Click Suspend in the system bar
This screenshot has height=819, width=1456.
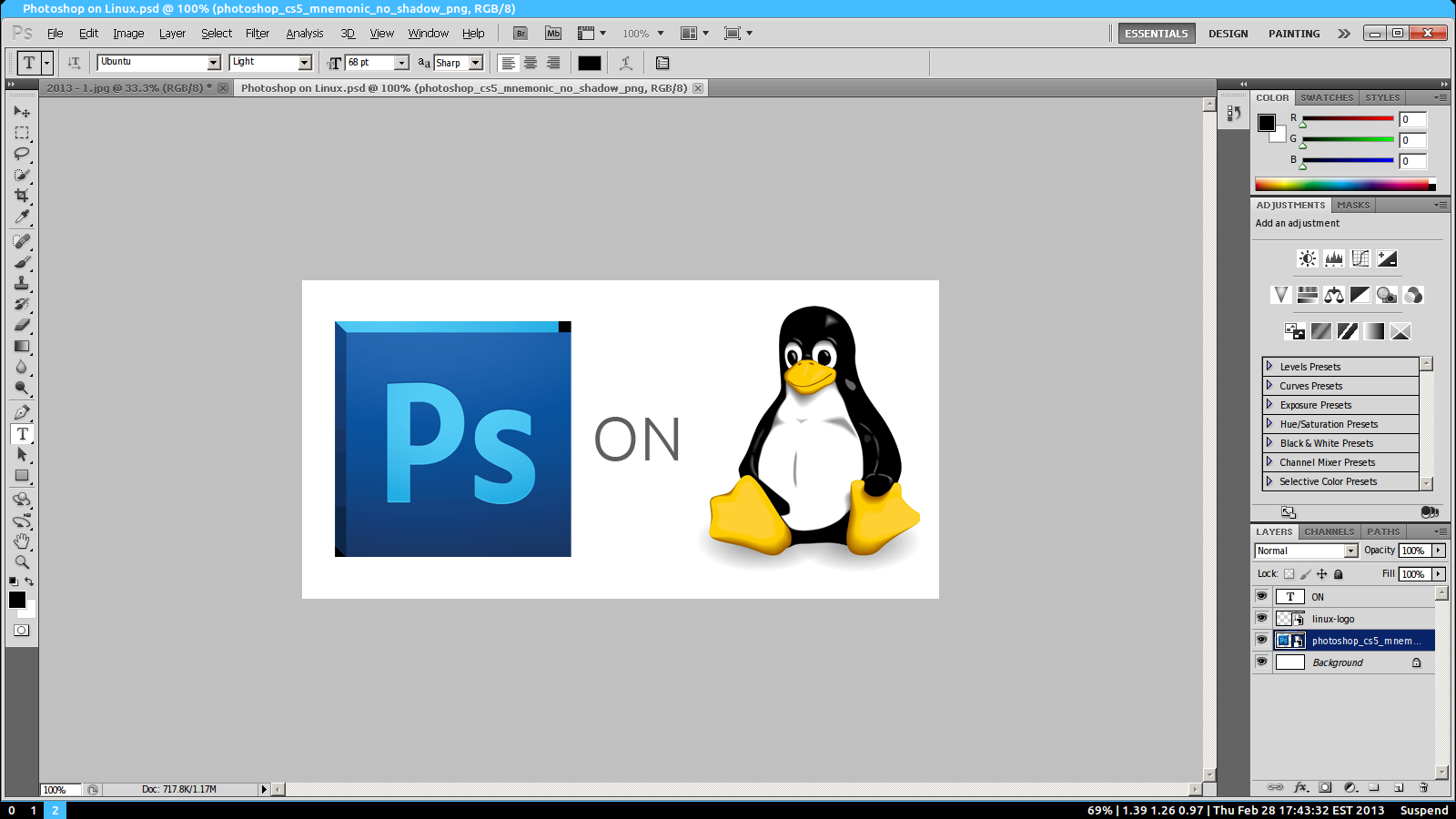[1424, 810]
